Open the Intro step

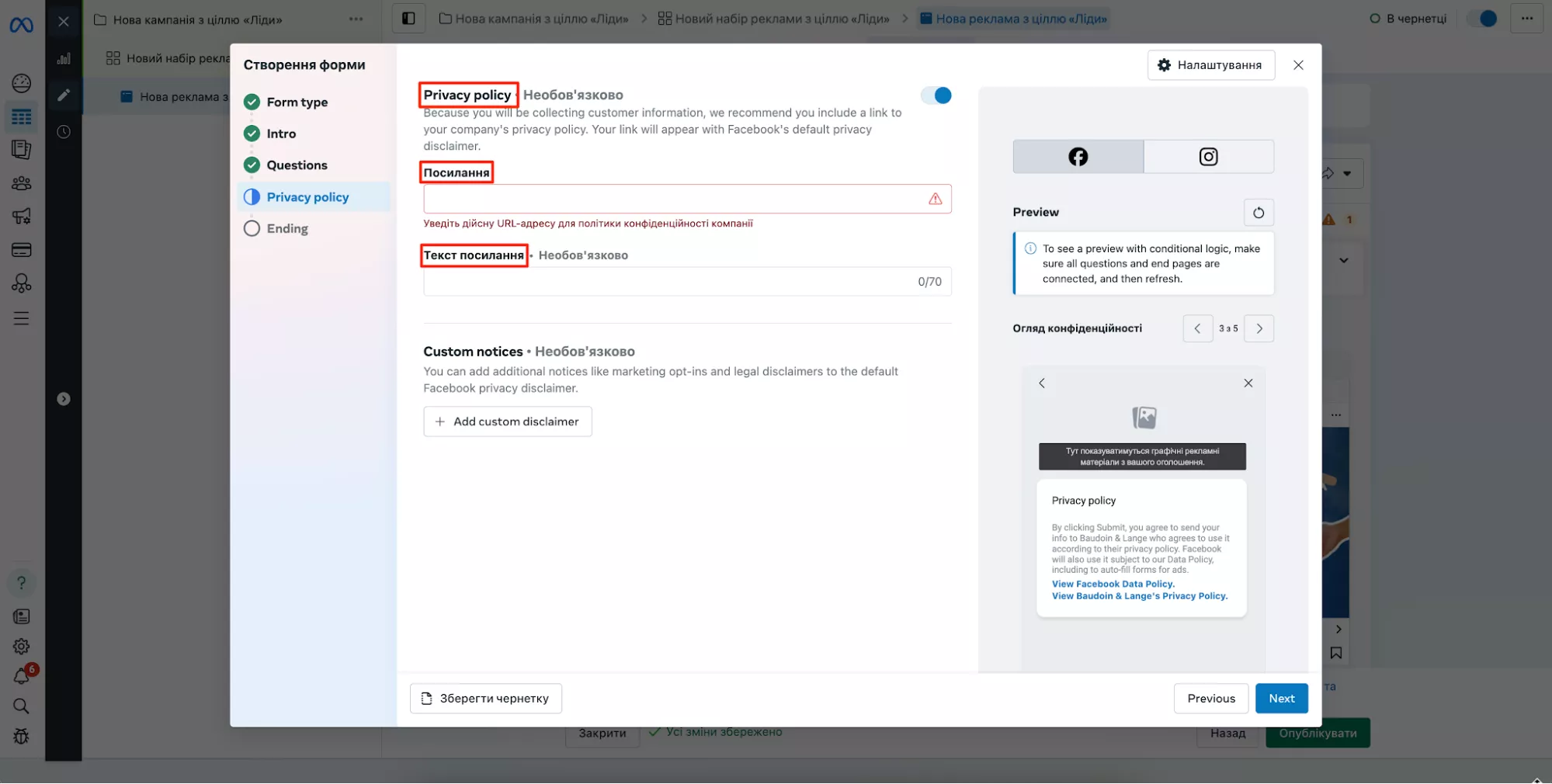click(x=281, y=134)
